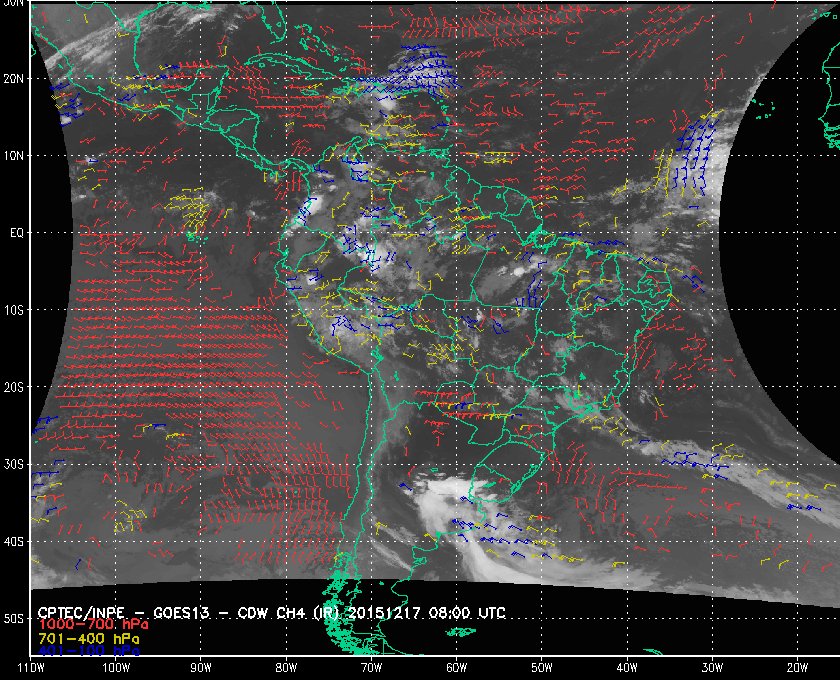Click the 20N latitude label
Image resolution: width=840 pixels, height=680 pixels.
click(13, 79)
